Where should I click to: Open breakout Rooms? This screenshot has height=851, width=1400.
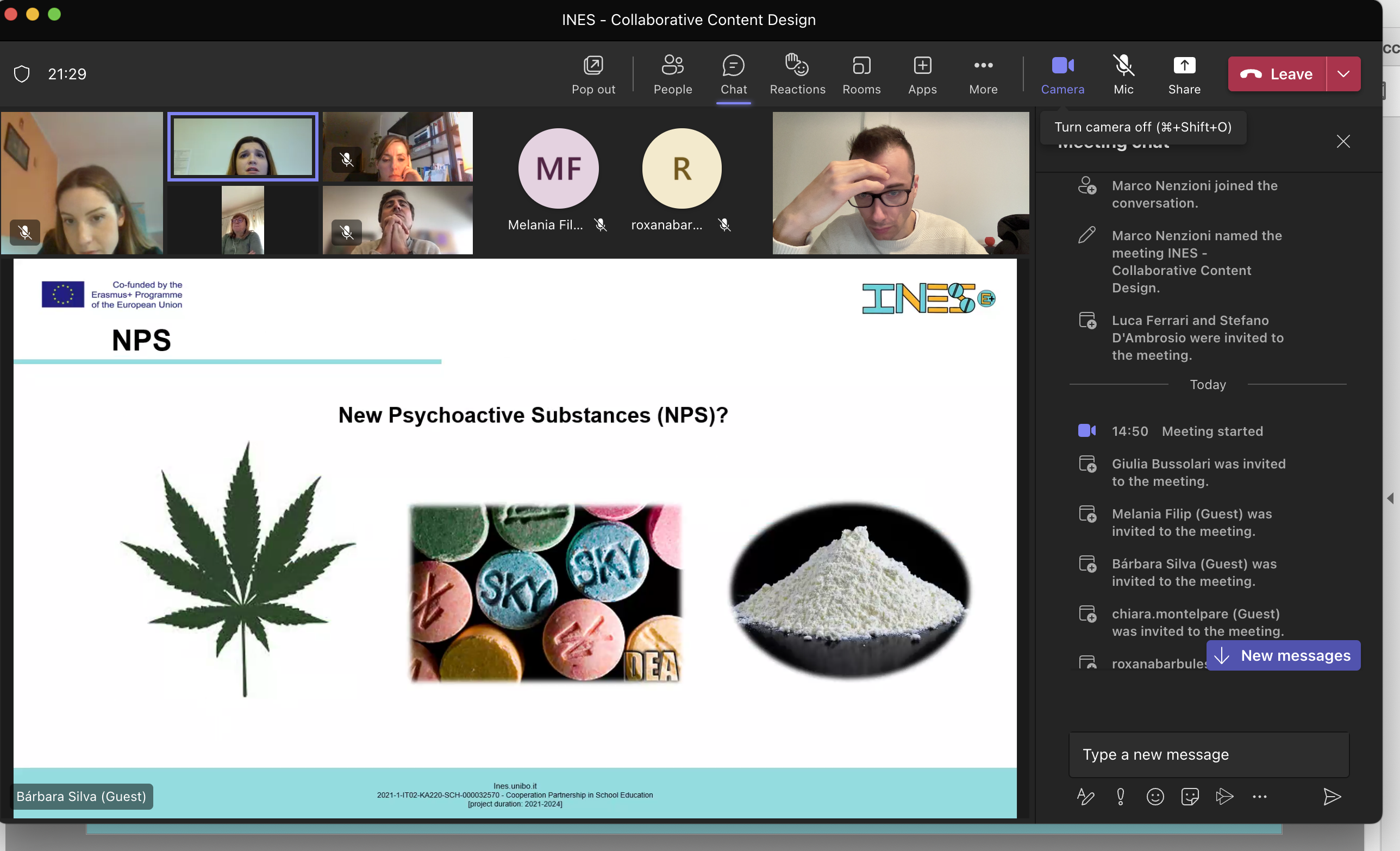coord(861,74)
